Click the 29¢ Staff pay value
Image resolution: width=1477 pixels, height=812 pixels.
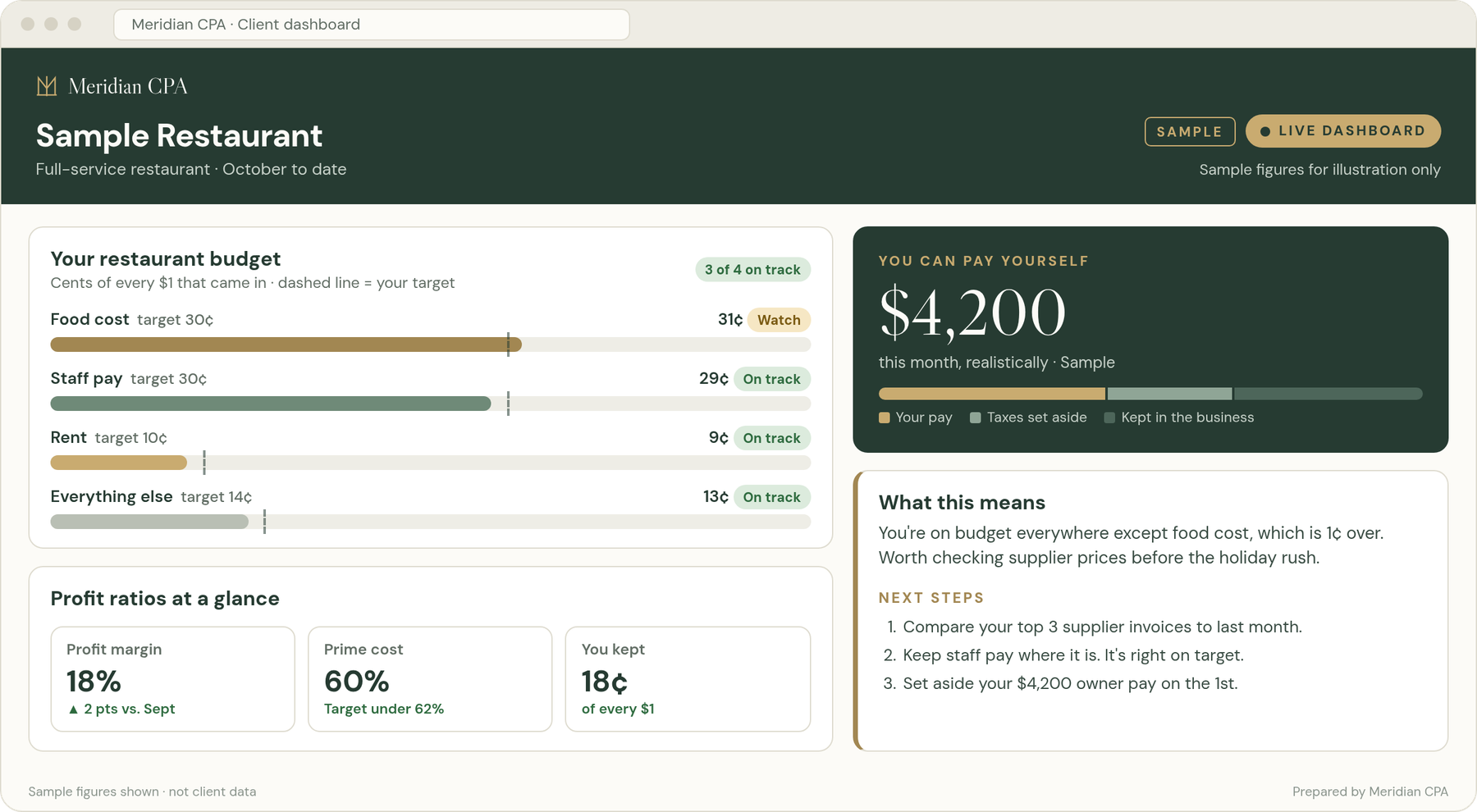(x=714, y=379)
